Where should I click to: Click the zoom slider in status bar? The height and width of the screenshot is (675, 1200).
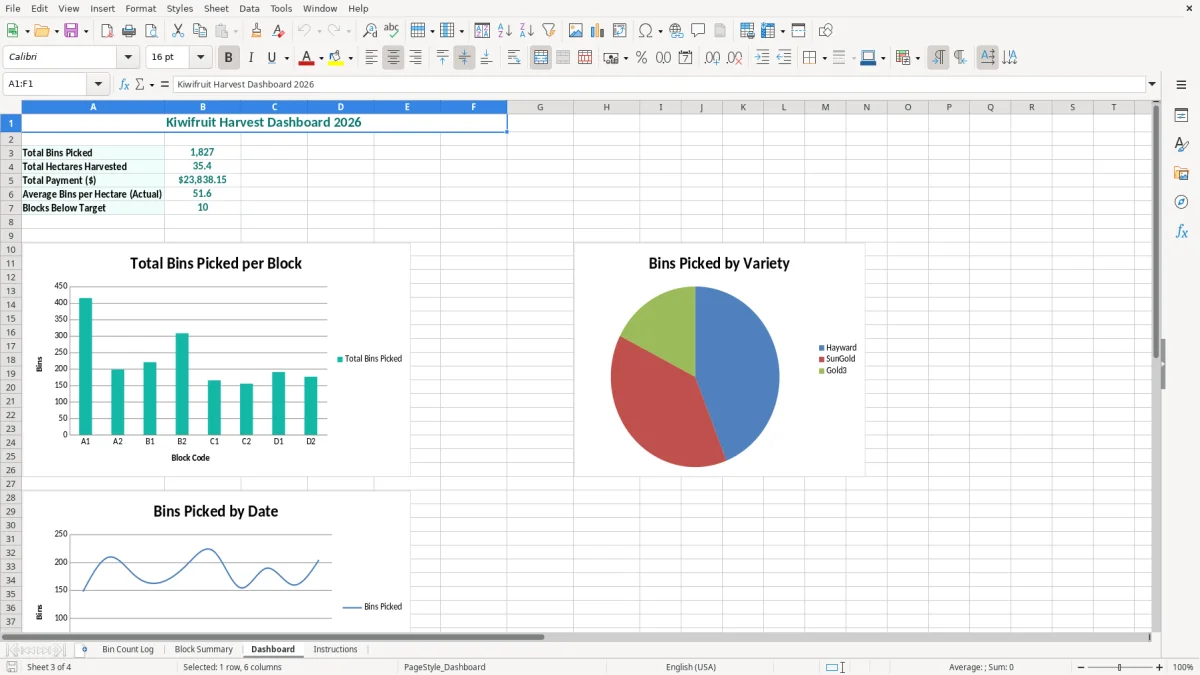coord(1120,667)
